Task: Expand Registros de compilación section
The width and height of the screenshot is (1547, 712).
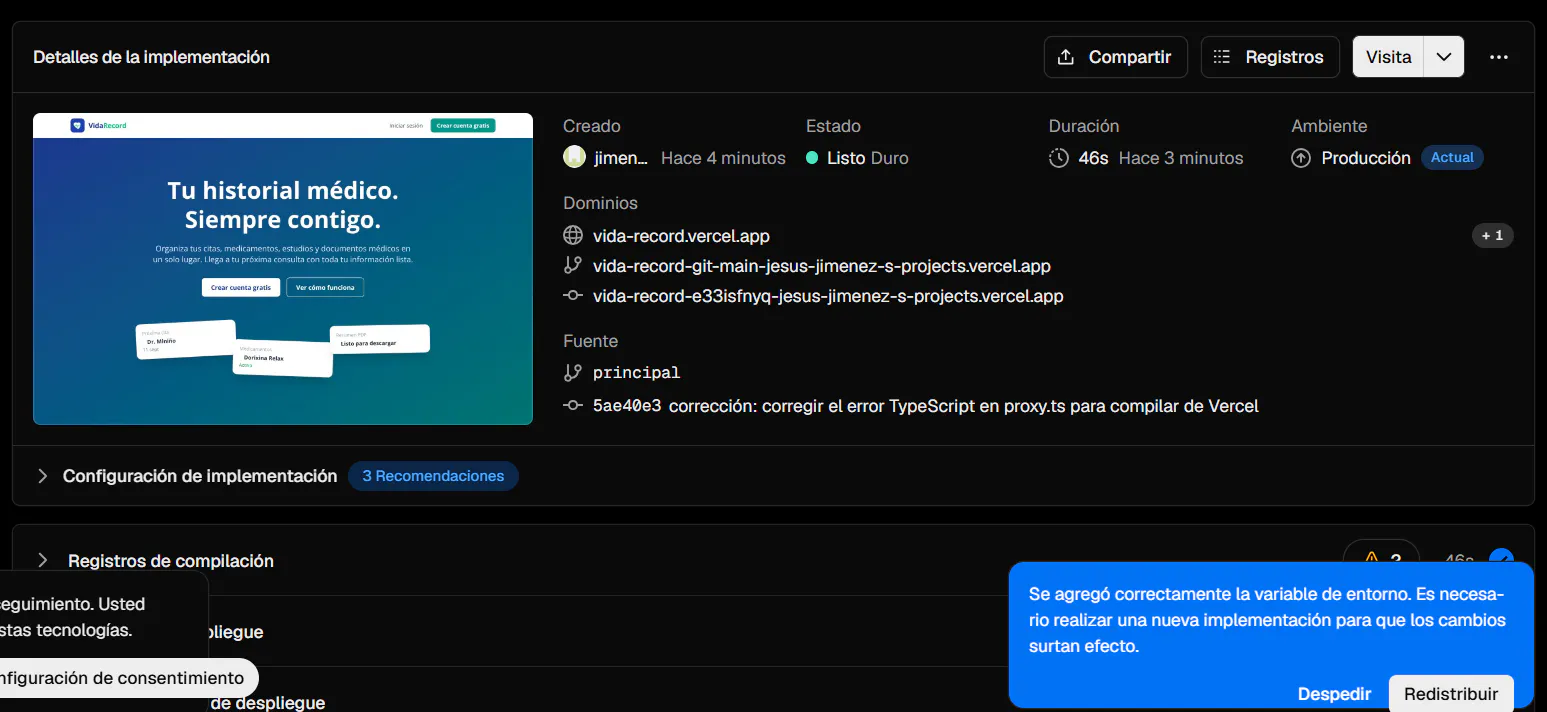Action: (171, 561)
